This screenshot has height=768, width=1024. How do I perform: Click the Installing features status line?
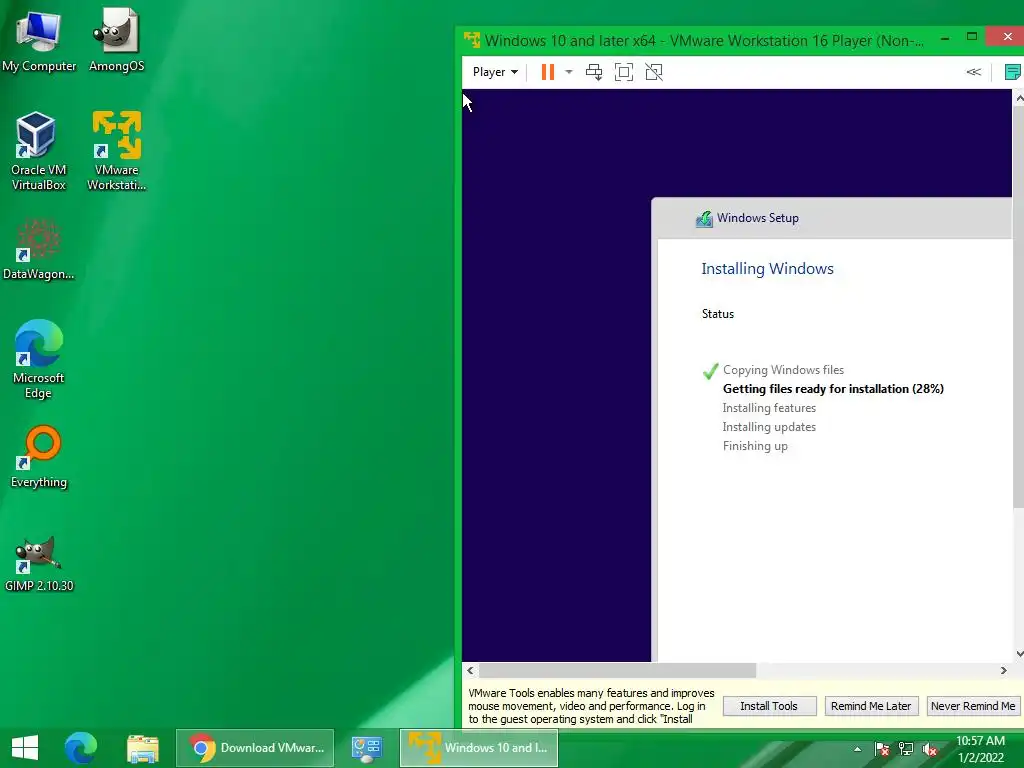click(x=769, y=408)
